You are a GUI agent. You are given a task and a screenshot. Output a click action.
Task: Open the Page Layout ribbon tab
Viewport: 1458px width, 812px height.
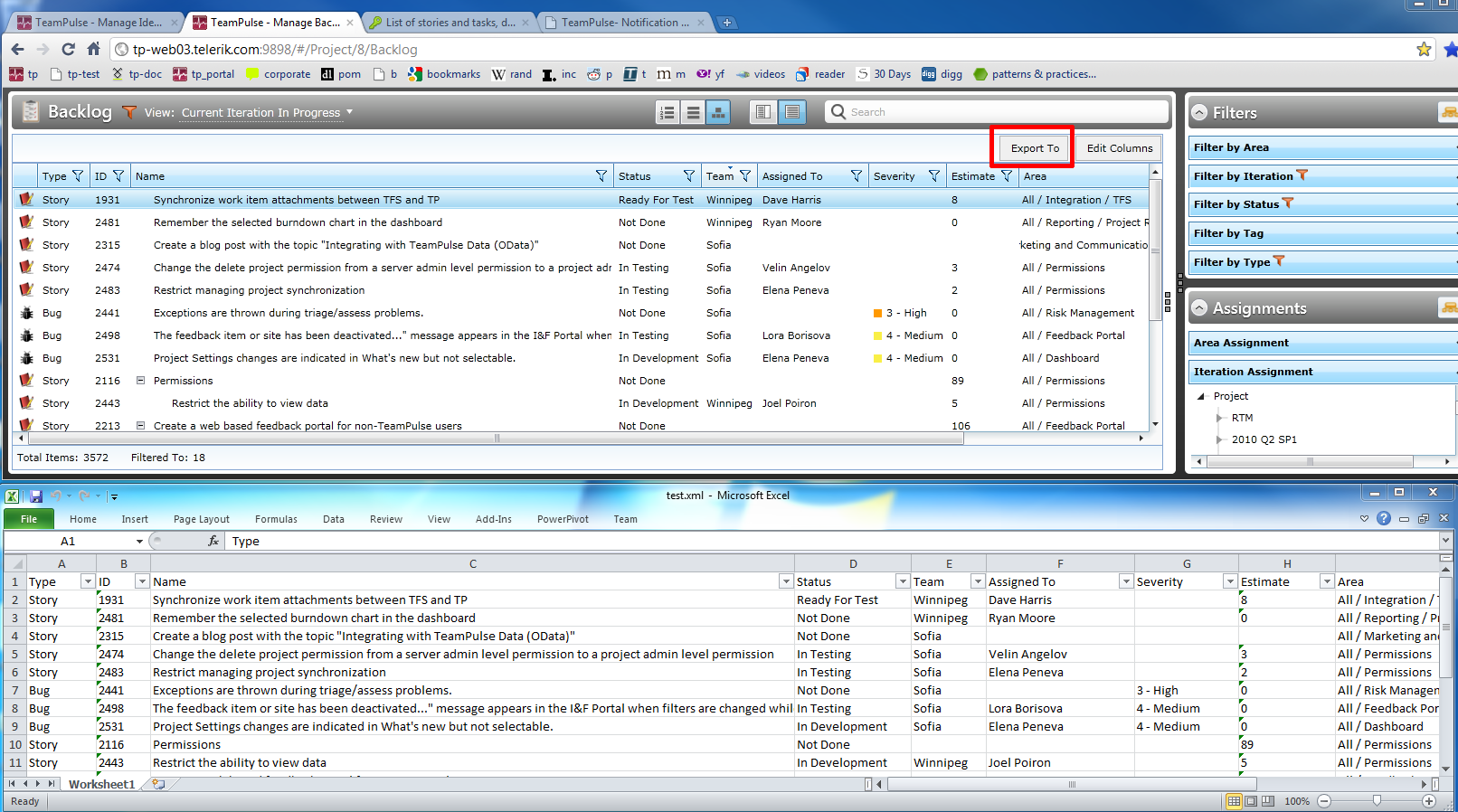click(x=202, y=519)
